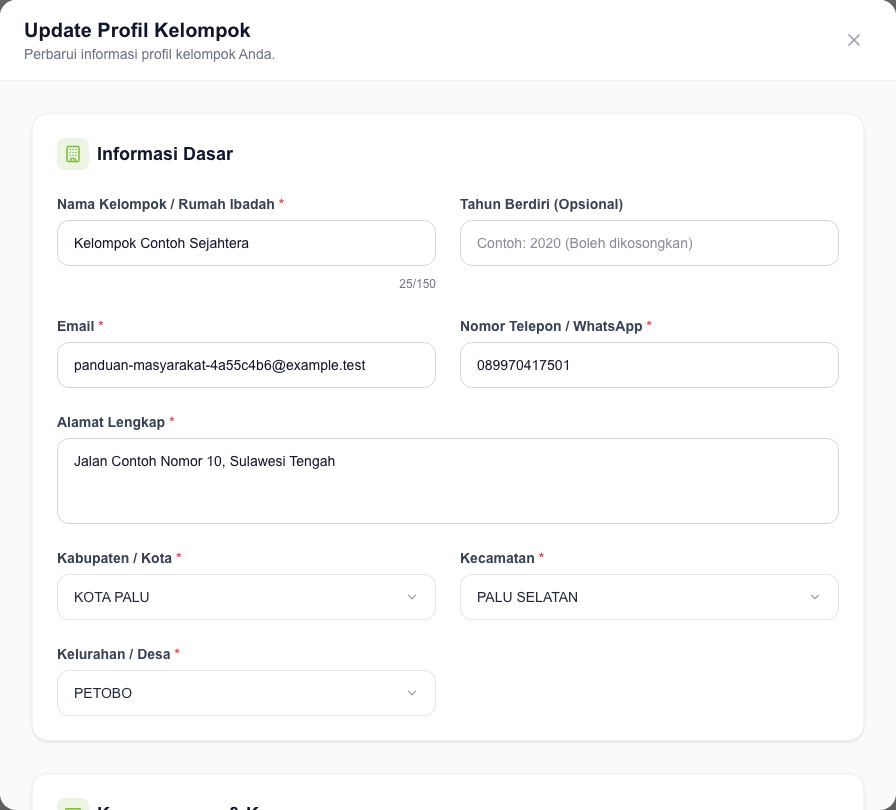The width and height of the screenshot is (896, 810).
Task: Focus the Tahun Berdiri input field
Action: (x=649, y=243)
